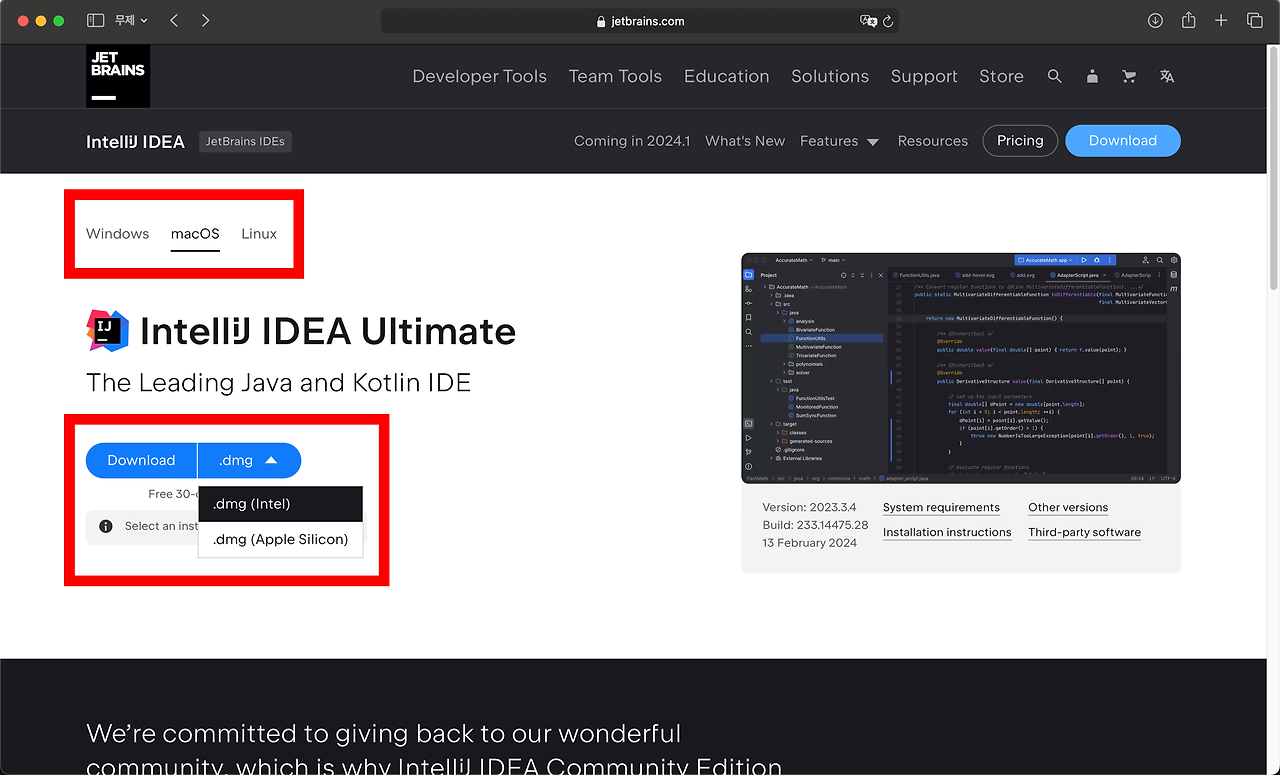Go forward with Safari's forward arrow
The width and height of the screenshot is (1280, 775).
tap(205, 20)
